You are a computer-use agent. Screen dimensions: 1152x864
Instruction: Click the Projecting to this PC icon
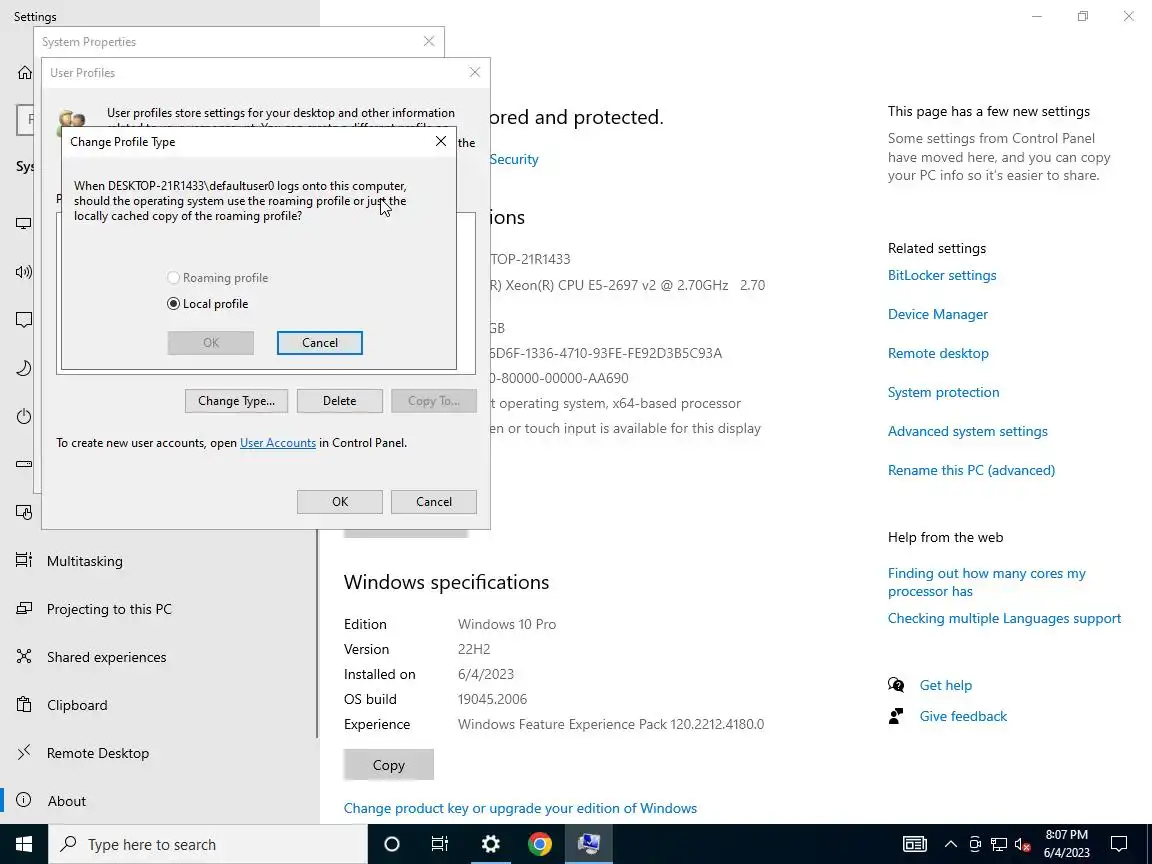pos(24,608)
